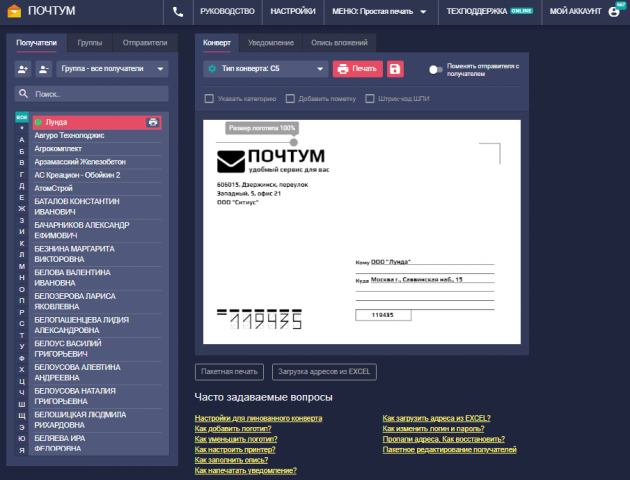The image size is (630, 480).
Task: Select the Уведомление tab
Action: pyautogui.click(x=271, y=43)
